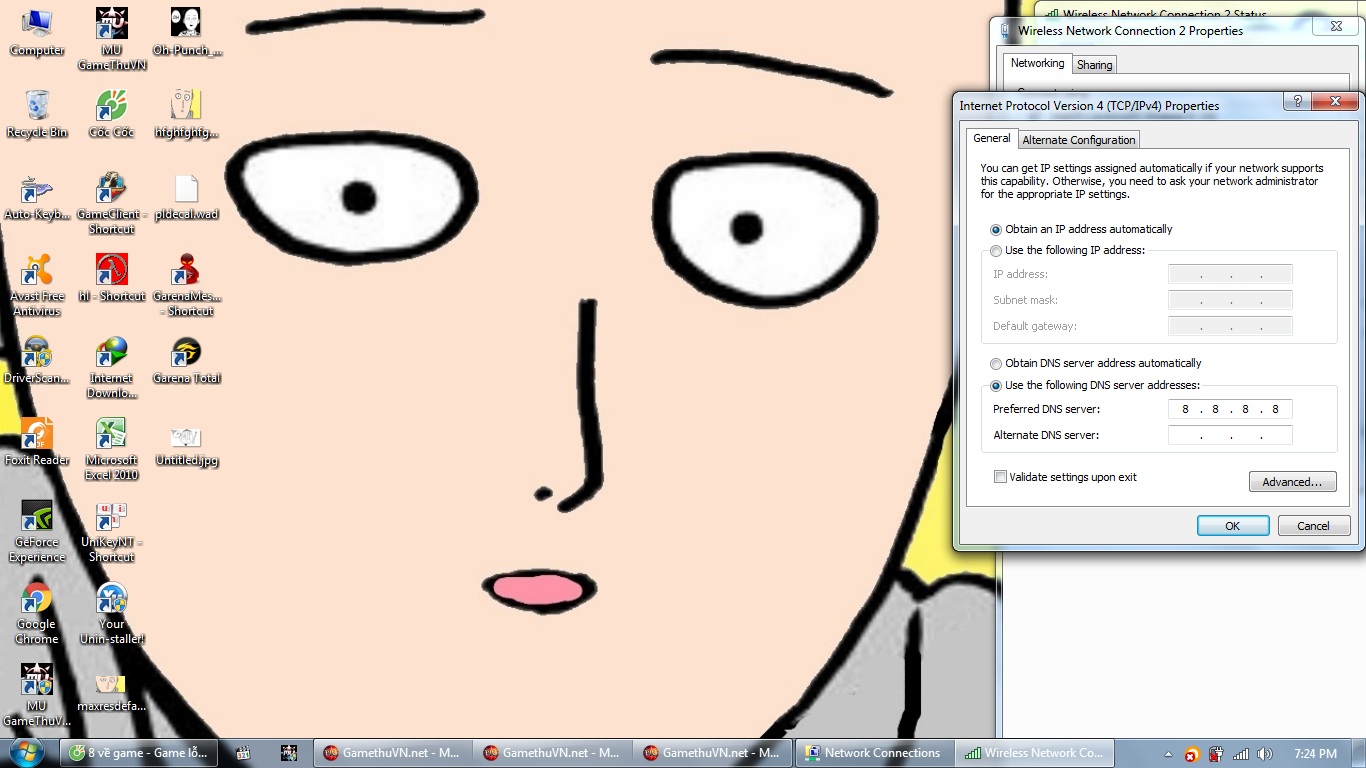Open Network Connections taskbar button
1366x768 pixels.
coord(873,754)
